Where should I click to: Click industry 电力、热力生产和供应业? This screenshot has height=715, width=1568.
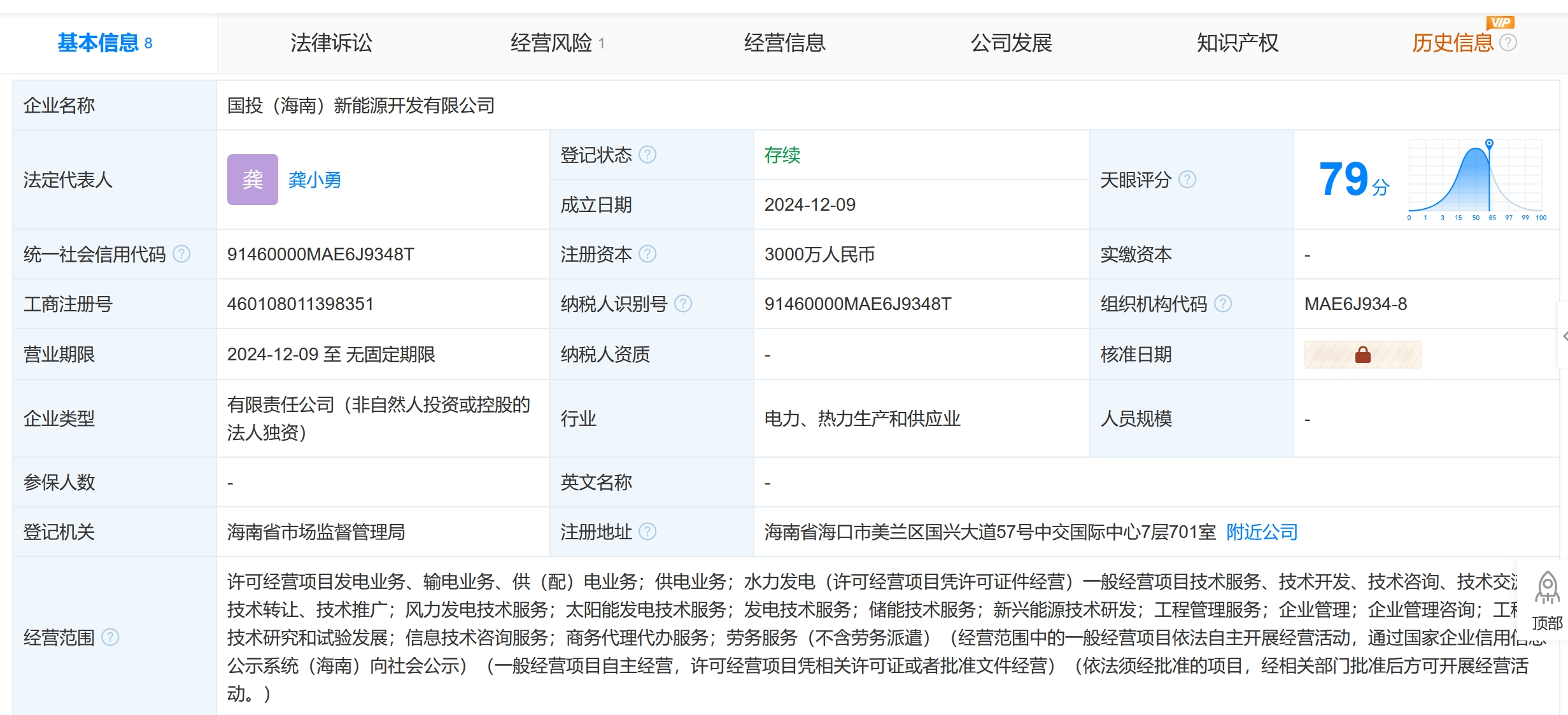[x=862, y=418]
